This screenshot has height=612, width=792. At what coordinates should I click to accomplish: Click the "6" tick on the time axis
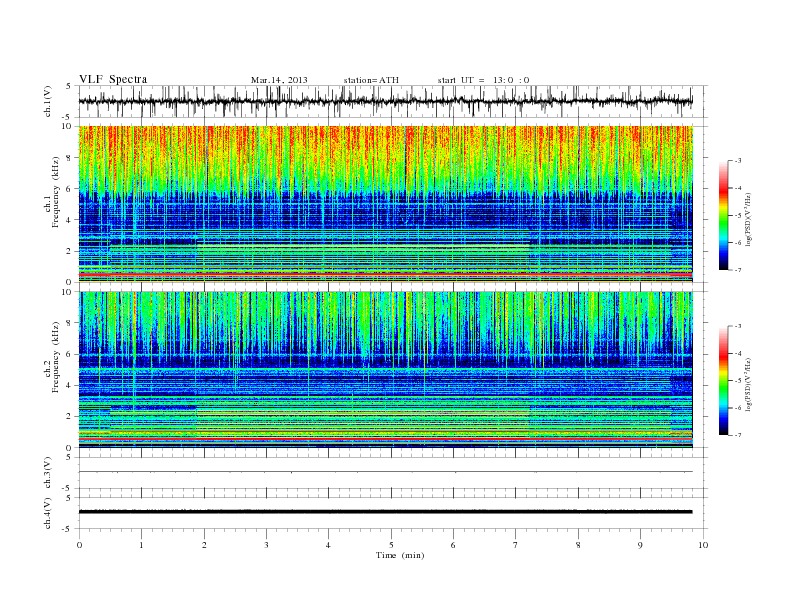(x=453, y=545)
